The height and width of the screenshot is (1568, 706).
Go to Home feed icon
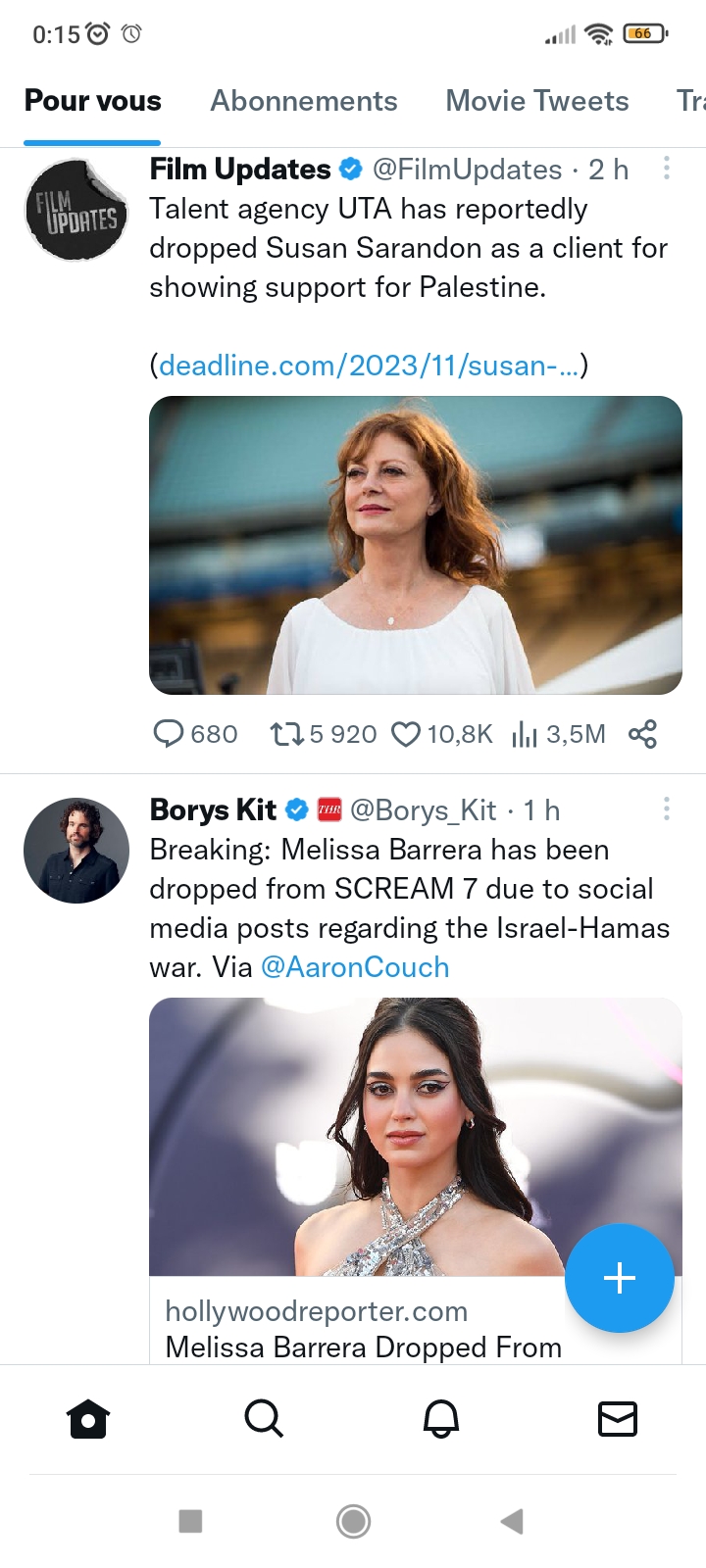pos(88,1418)
